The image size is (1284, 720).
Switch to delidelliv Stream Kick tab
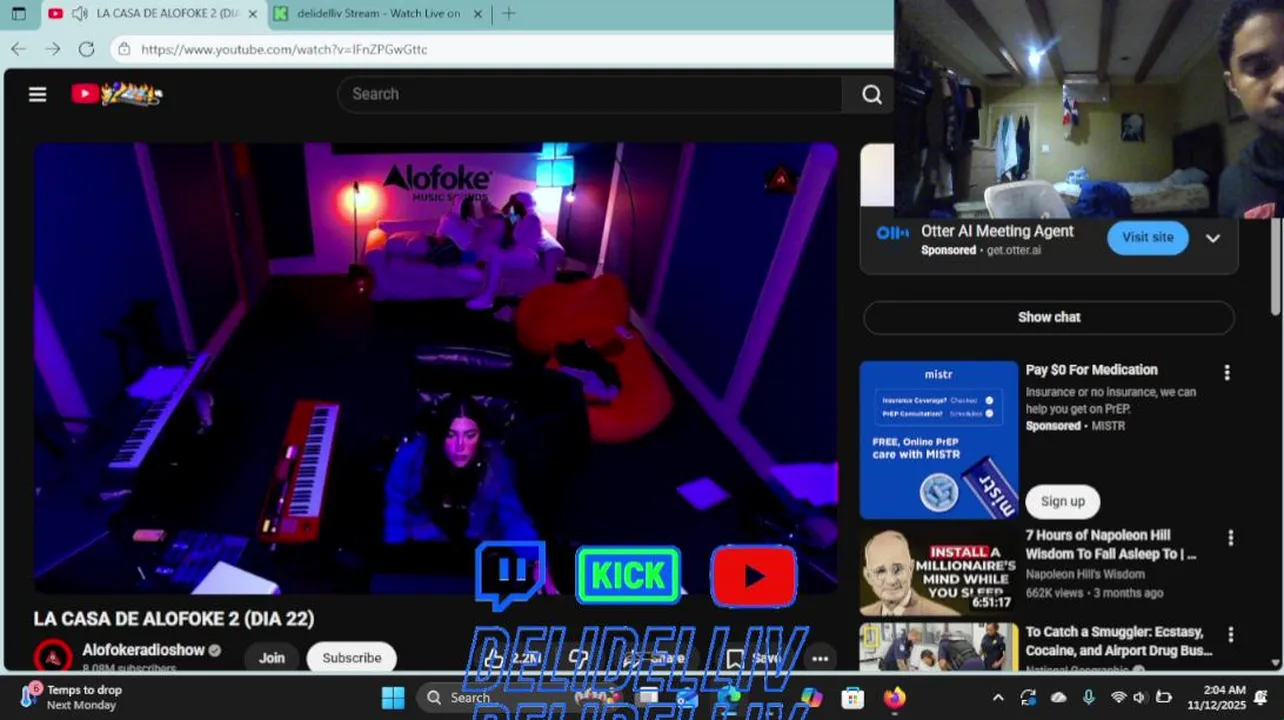[379, 14]
